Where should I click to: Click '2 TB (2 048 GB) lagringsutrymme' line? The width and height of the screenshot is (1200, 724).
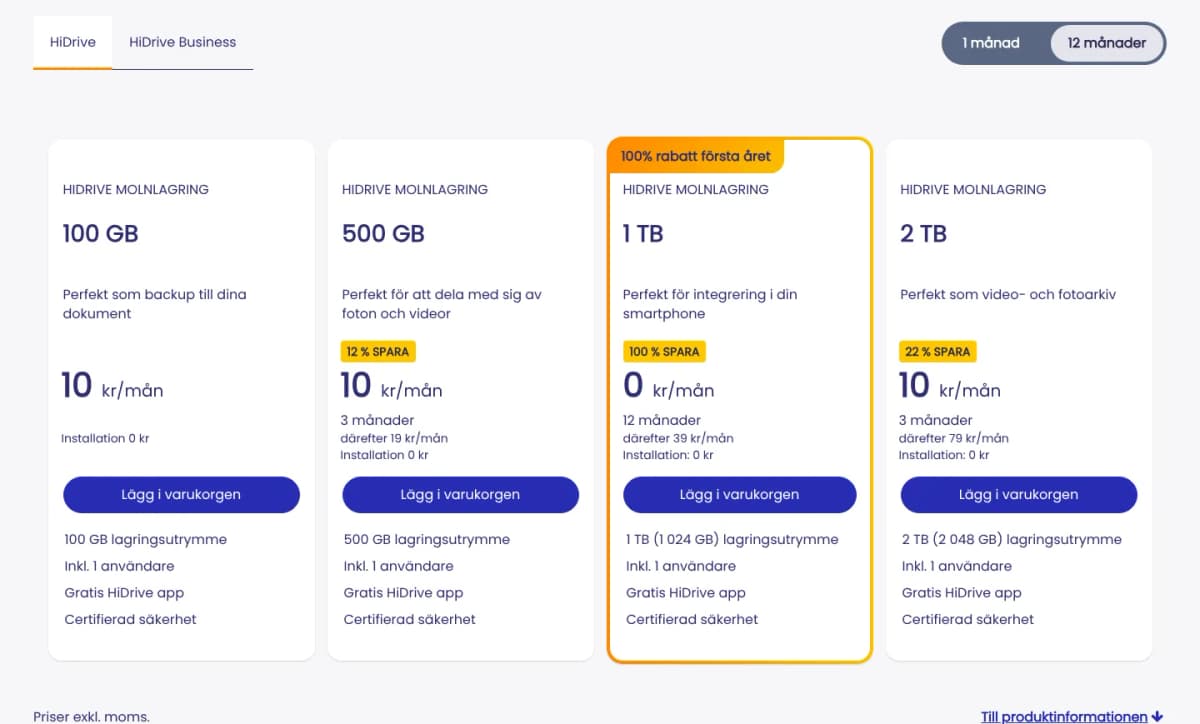coord(1012,540)
